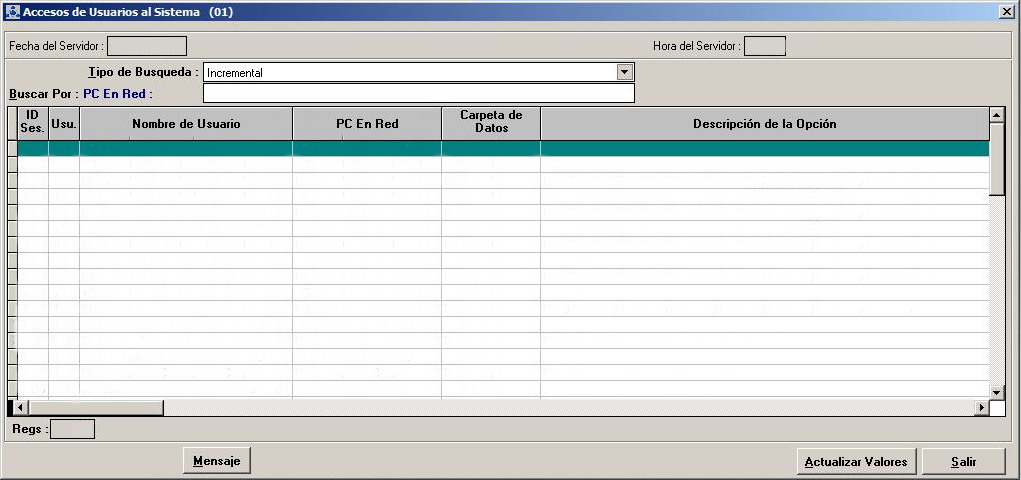
Task: Sort by ID Ses. column header
Action: click(32, 123)
